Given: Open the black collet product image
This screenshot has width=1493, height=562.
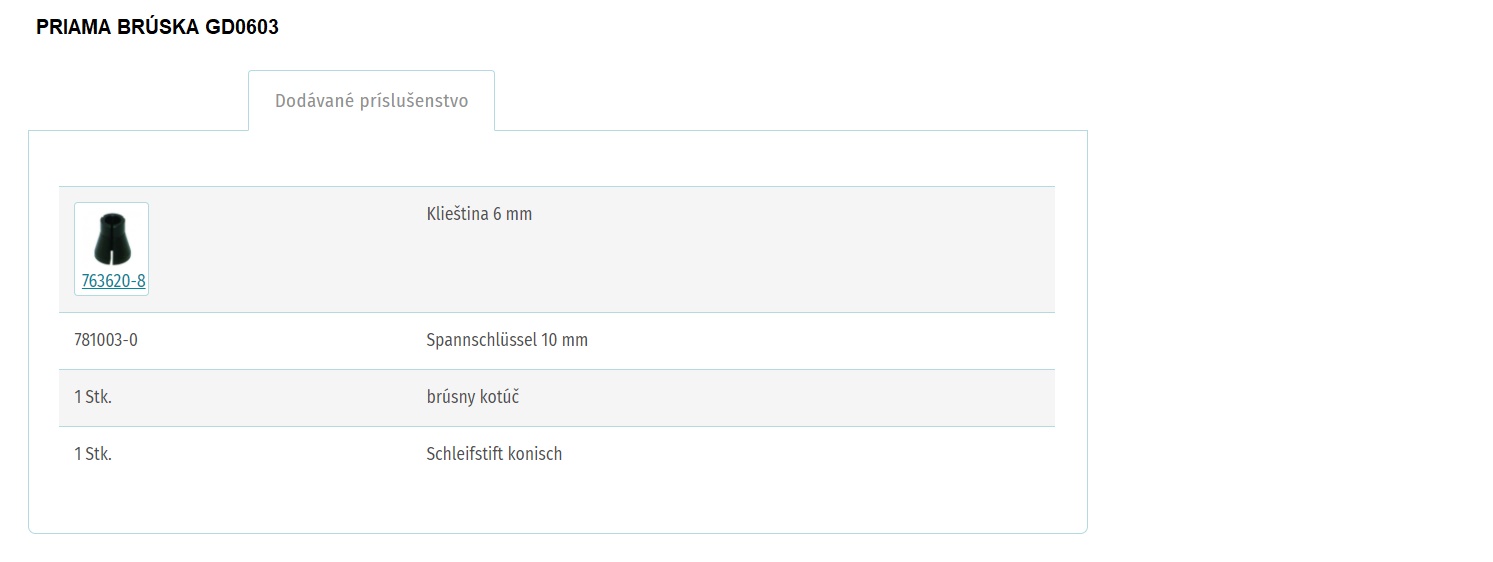Looking at the screenshot, I should coord(111,238).
